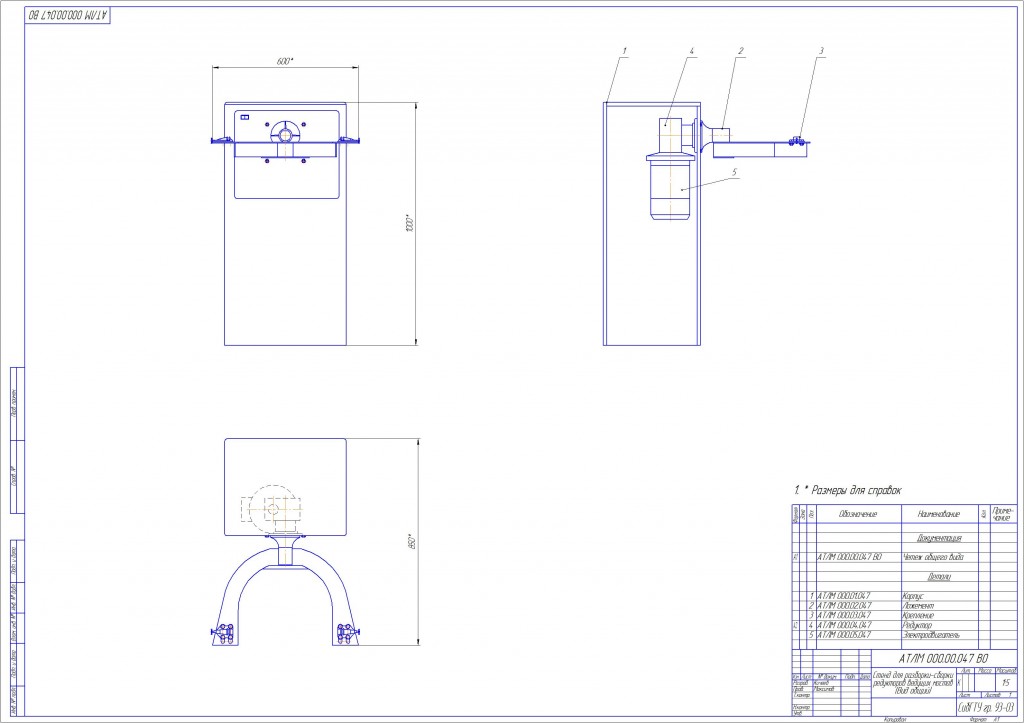Viewport: 1024px width, 723px height.
Task: Click the 'Примечание' column header
Action: click(1003, 513)
